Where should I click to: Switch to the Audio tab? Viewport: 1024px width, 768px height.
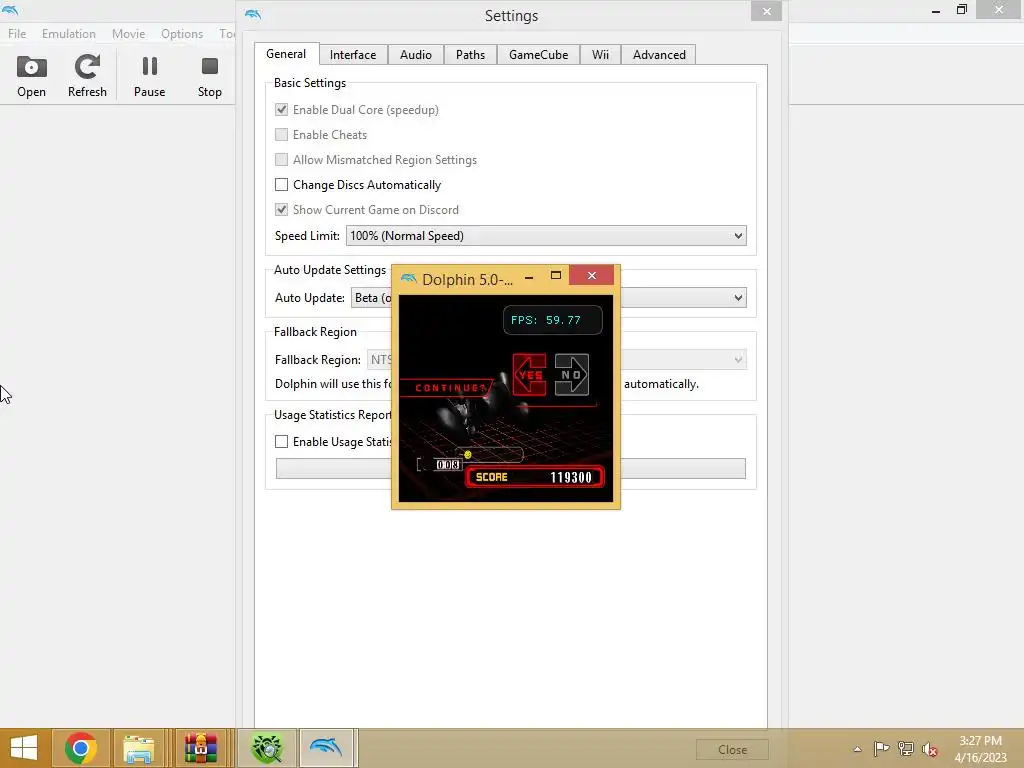(x=415, y=55)
